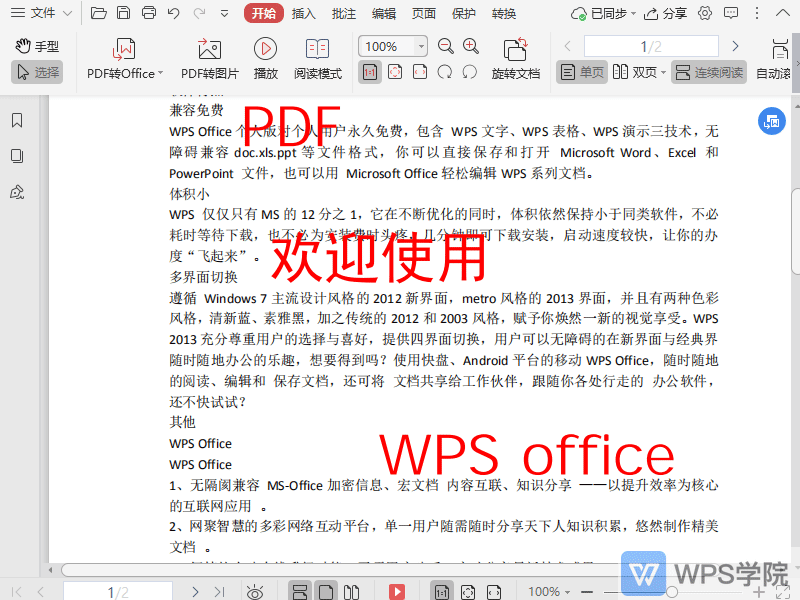
Task: Click the save icon
Action: tap(123, 13)
